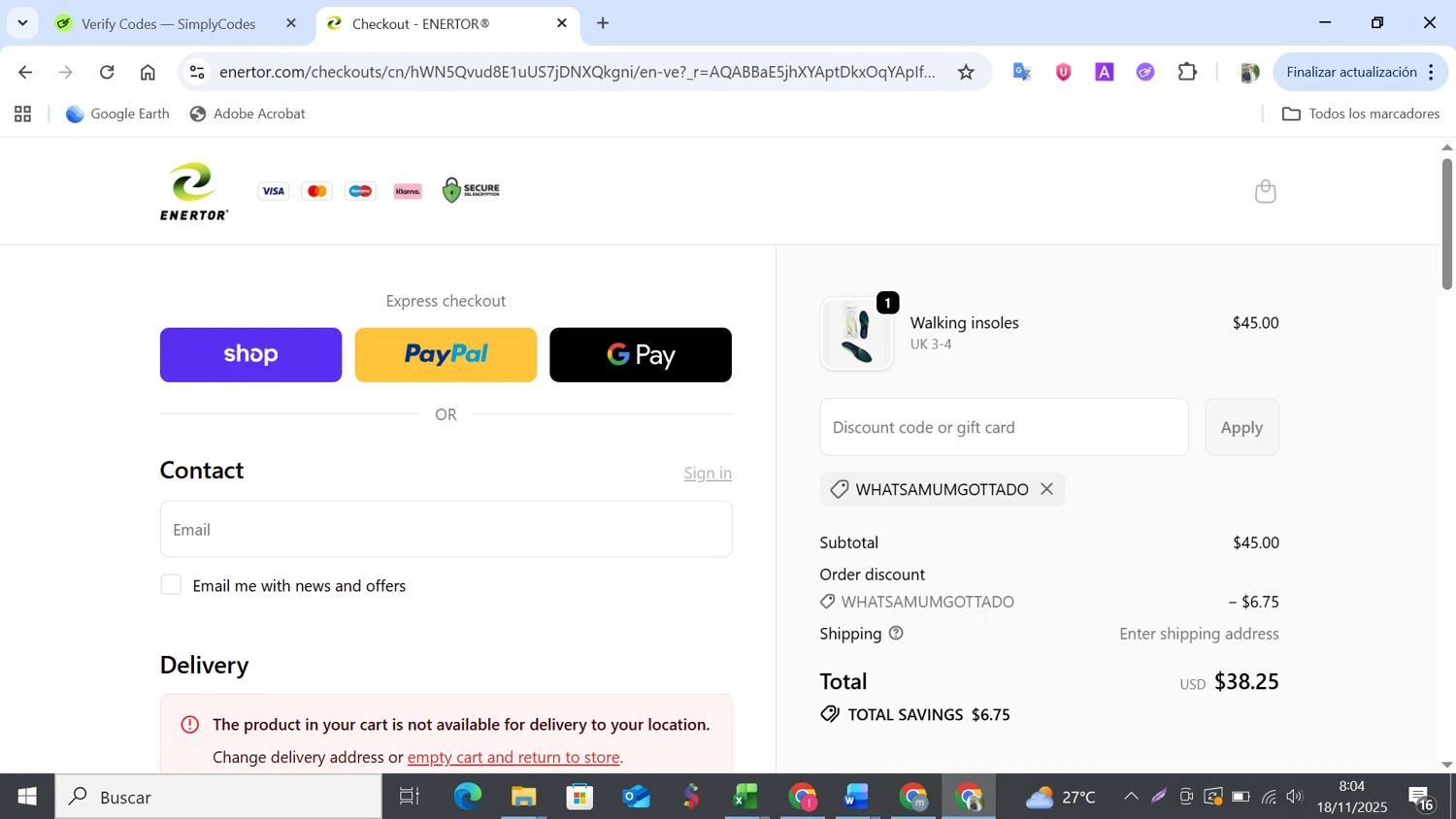This screenshot has width=1456, height=819.
Task: Open Task View on the taskbar
Action: point(410,797)
